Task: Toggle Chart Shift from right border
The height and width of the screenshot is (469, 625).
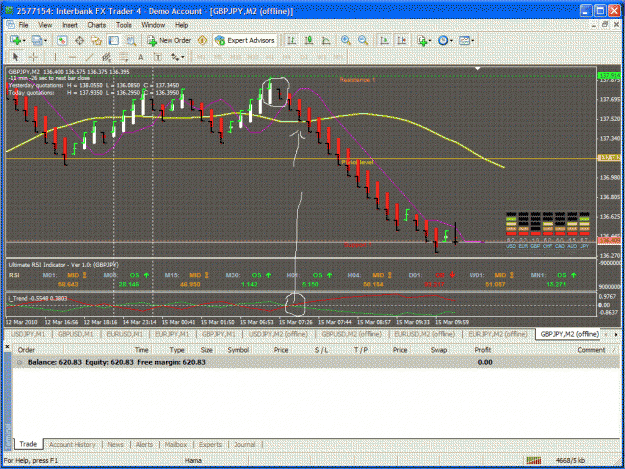Action: 402,40
